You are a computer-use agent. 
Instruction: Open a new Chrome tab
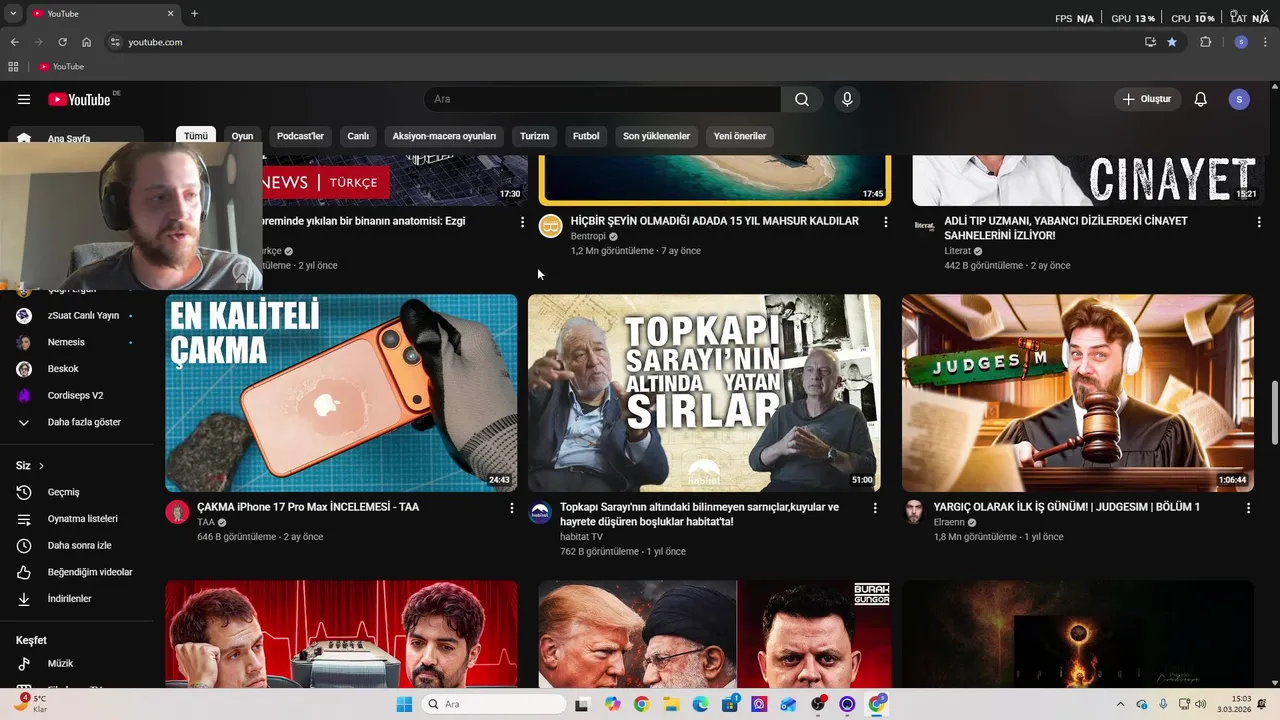coord(194,14)
